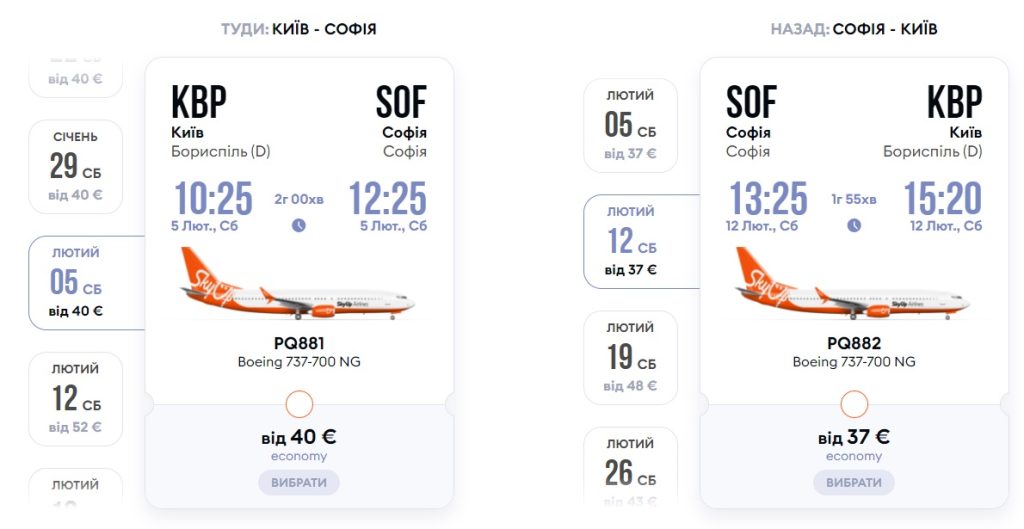Choose return date Лютий 05 from 37 €
1024x529 pixels.
(631, 125)
